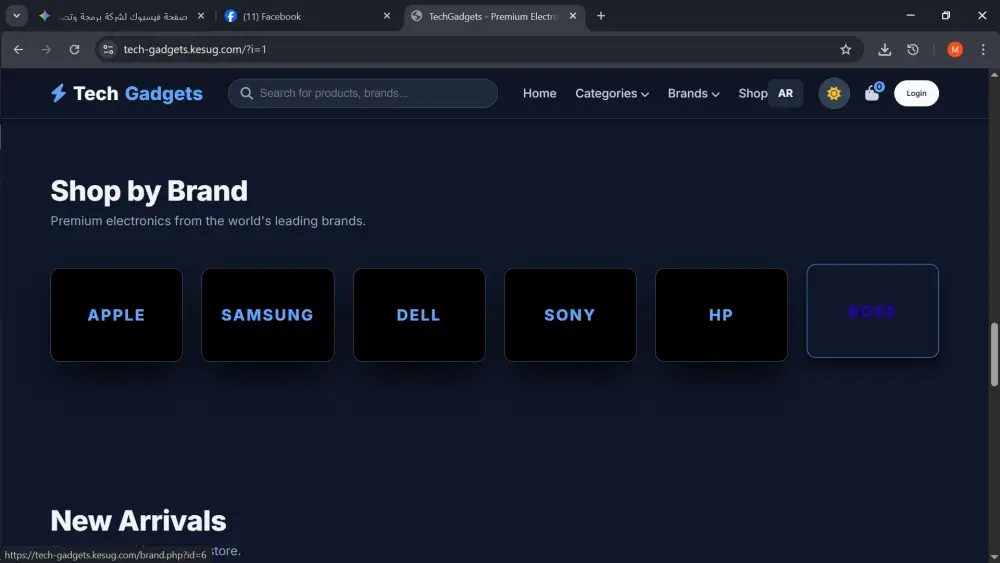Viewport: 1000px width, 563px height.
Task: Click the orange M profile avatar
Action: coord(955,49)
